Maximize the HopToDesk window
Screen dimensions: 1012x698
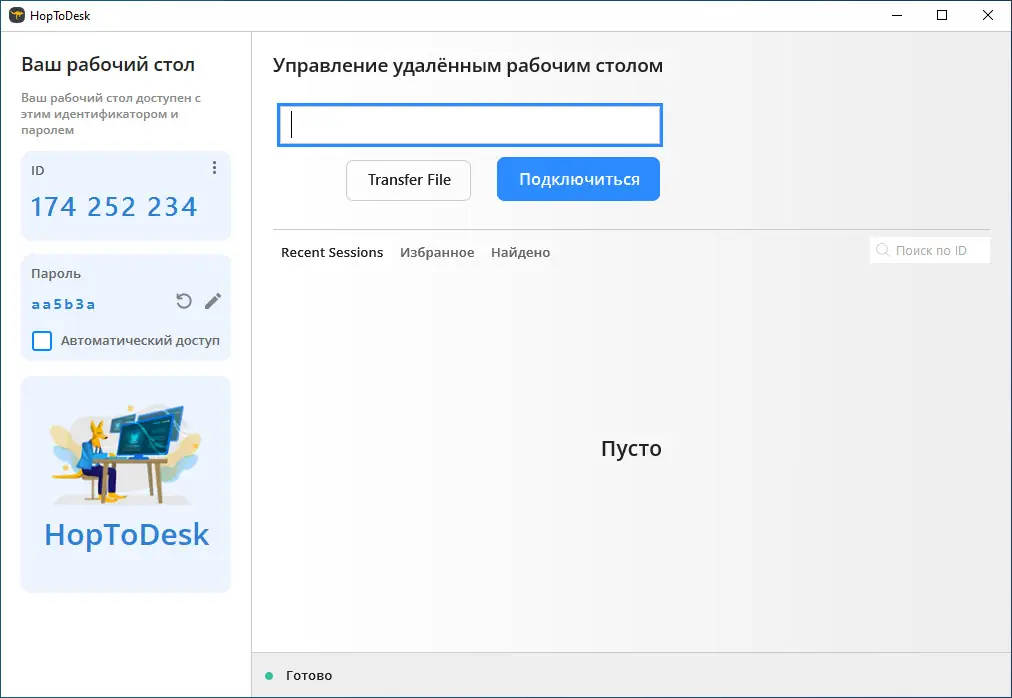pos(942,15)
